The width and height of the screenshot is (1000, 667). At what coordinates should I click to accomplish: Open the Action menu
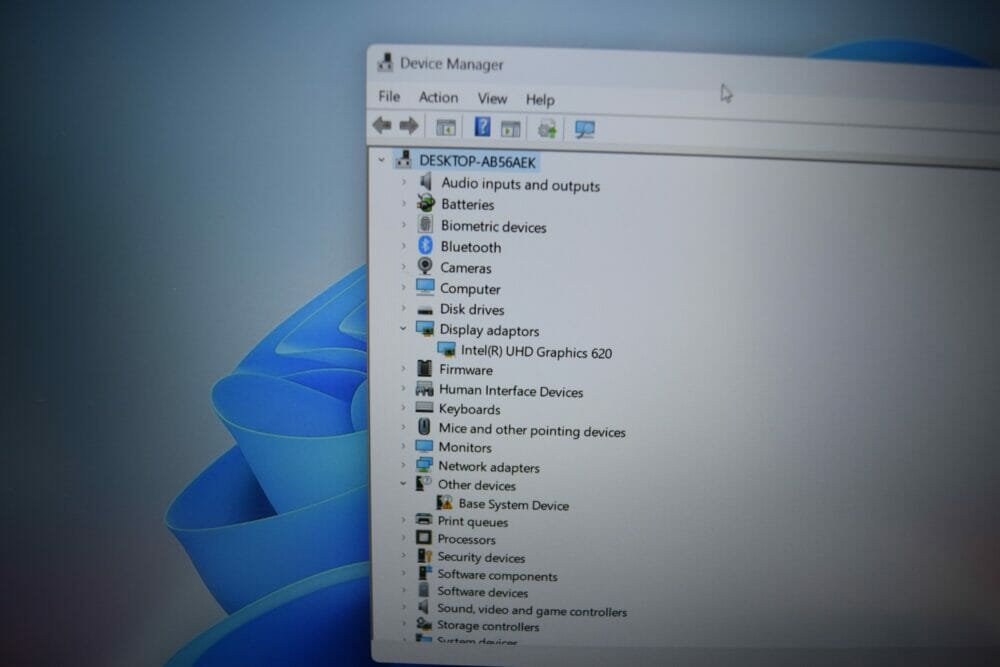(438, 98)
